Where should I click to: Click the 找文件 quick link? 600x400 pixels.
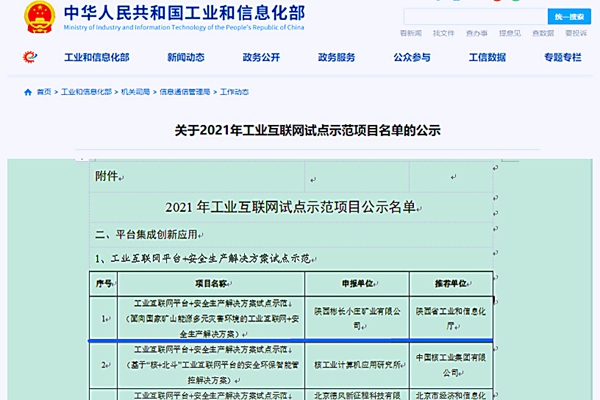click(443, 33)
